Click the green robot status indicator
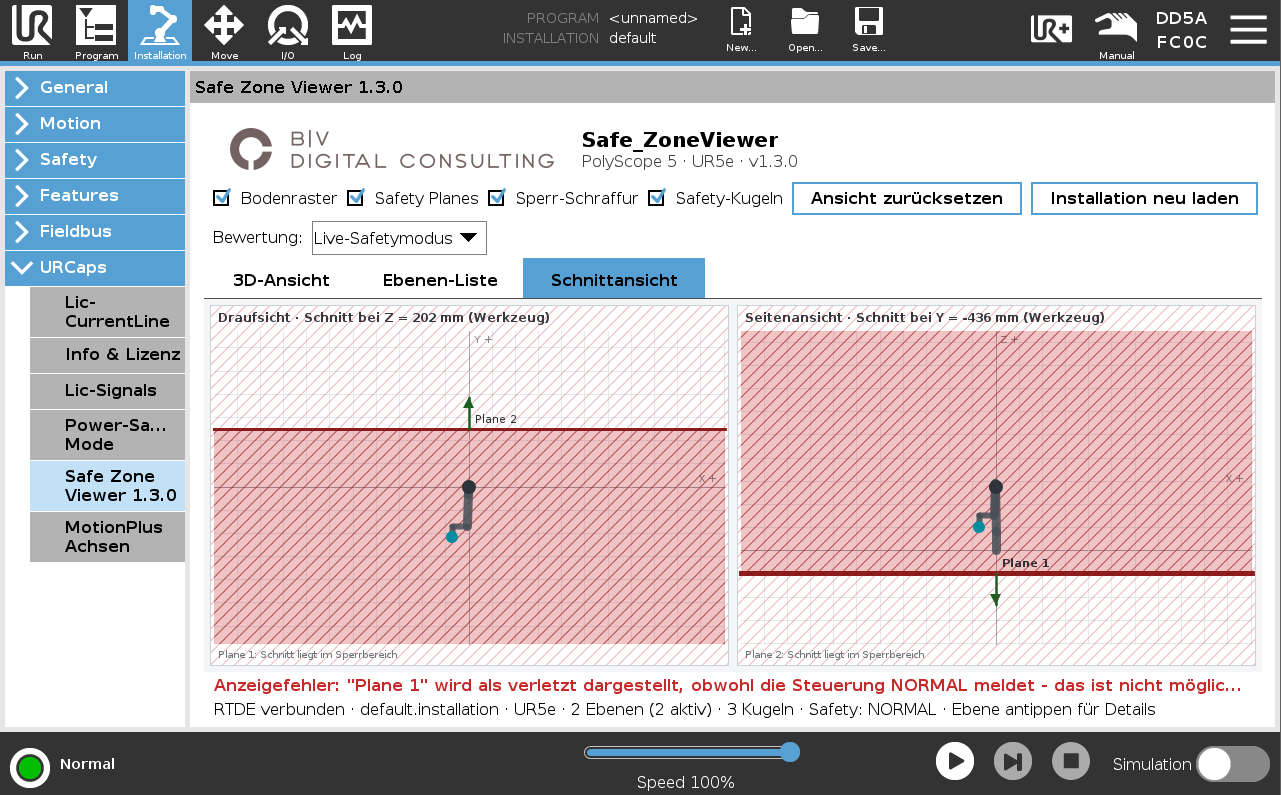Viewport: 1281px width, 795px height. [x=30, y=767]
